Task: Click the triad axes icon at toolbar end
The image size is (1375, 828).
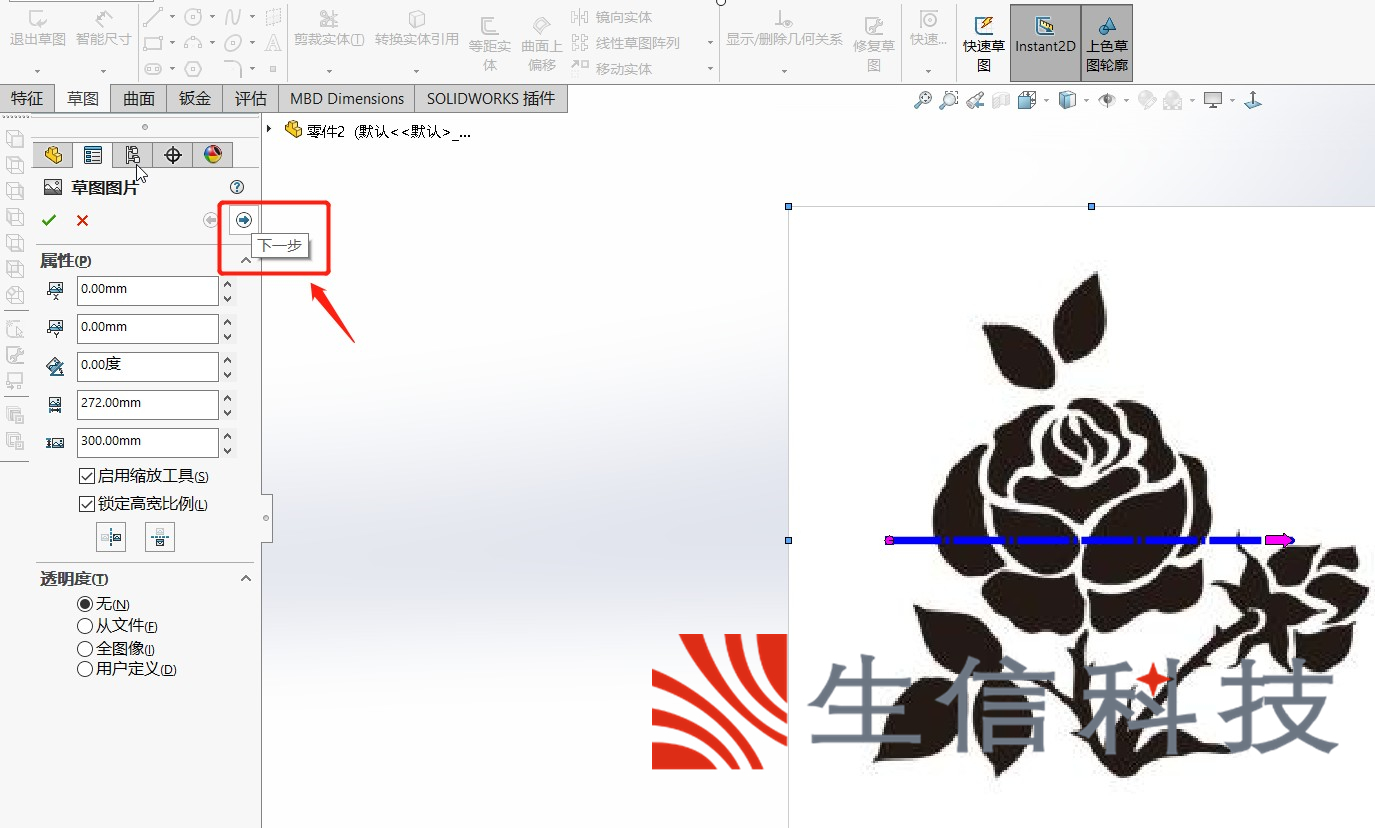Action: pyautogui.click(x=1252, y=100)
